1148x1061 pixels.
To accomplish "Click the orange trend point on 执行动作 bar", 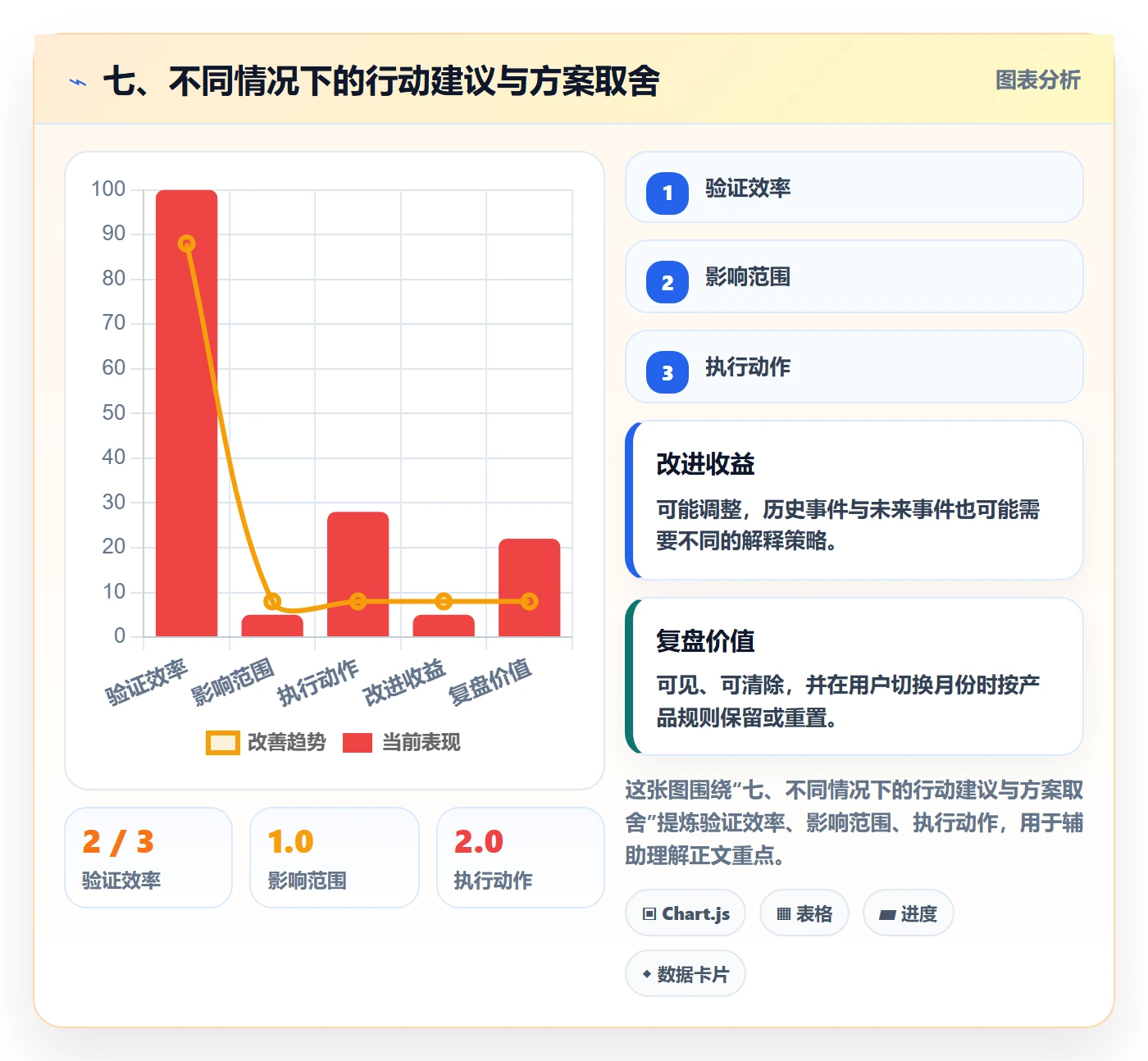I will point(358,602).
